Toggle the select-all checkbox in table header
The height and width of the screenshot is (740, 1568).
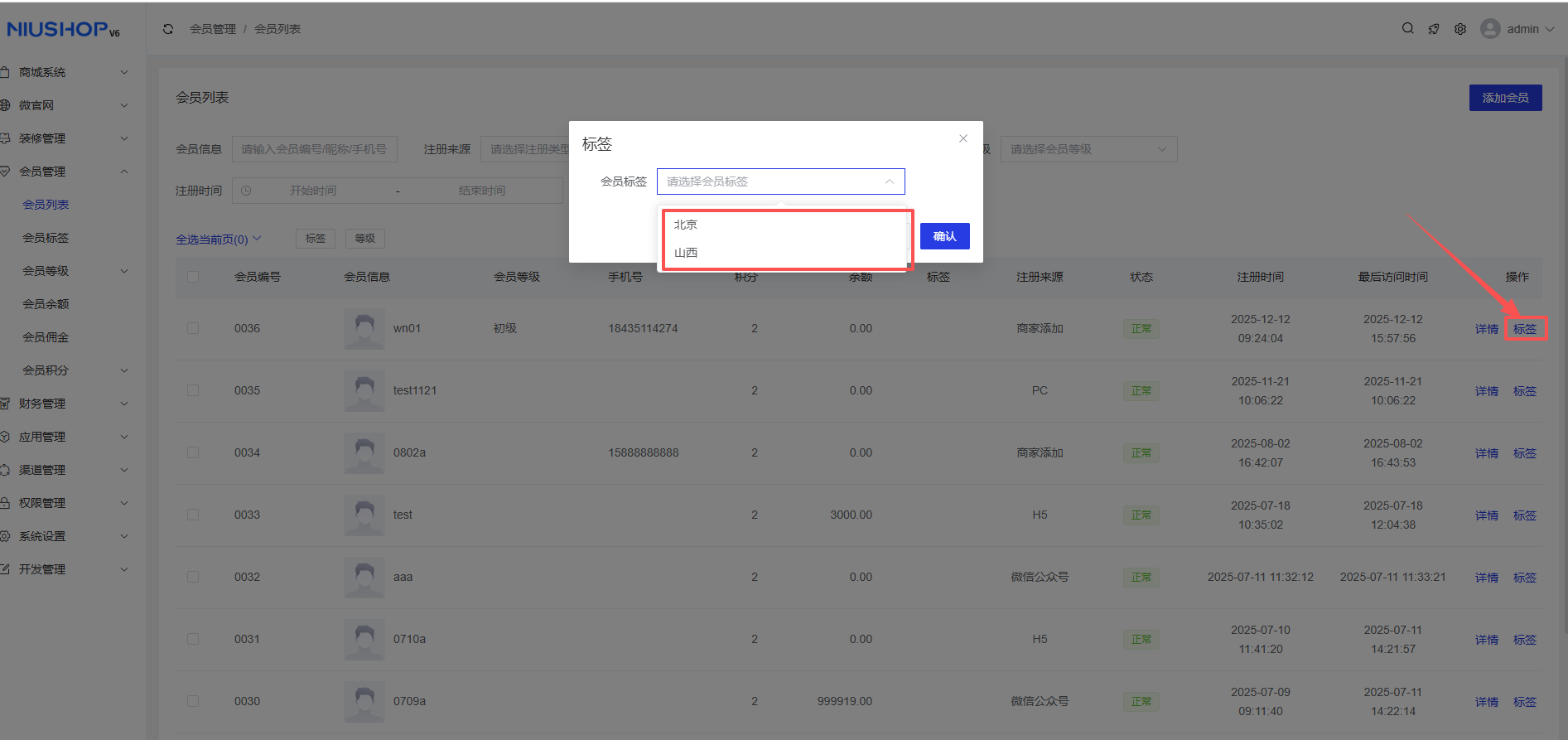(x=193, y=277)
